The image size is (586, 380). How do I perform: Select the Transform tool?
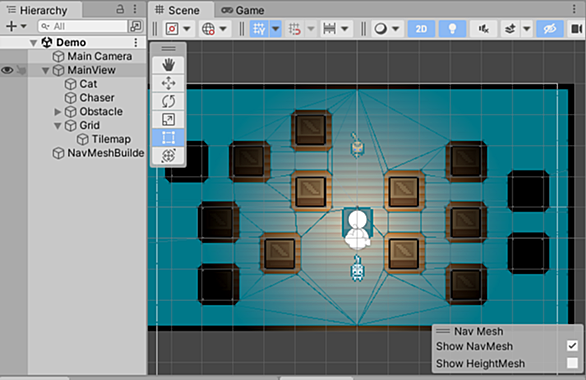coord(168,155)
